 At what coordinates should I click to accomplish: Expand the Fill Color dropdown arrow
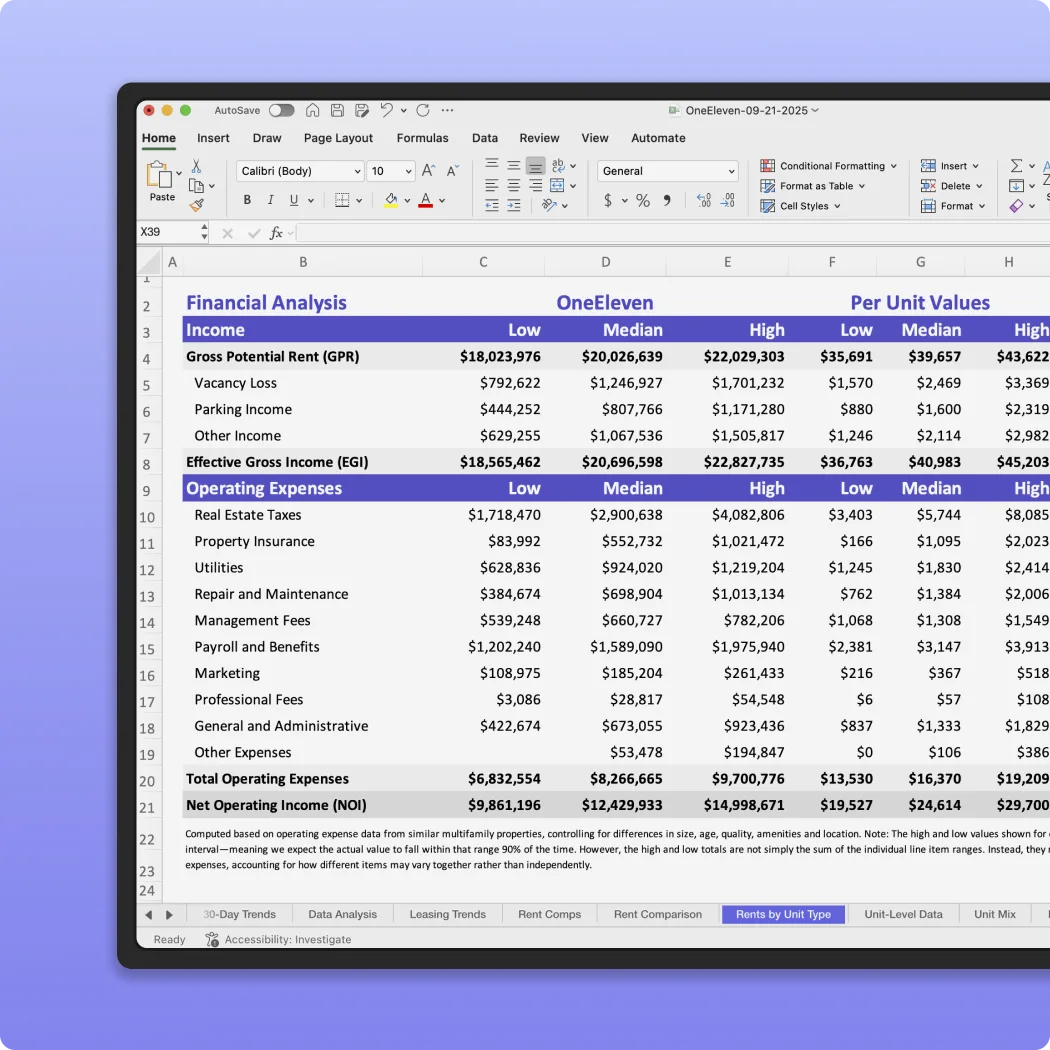click(405, 200)
